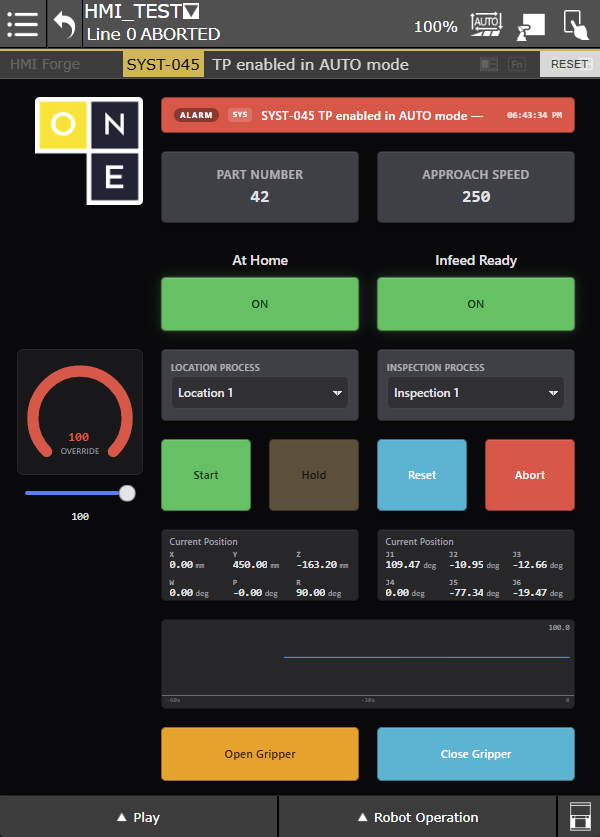Toggle the Infeed Ready ON indicator
The height and width of the screenshot is (837, 600).
pos(476,304)
